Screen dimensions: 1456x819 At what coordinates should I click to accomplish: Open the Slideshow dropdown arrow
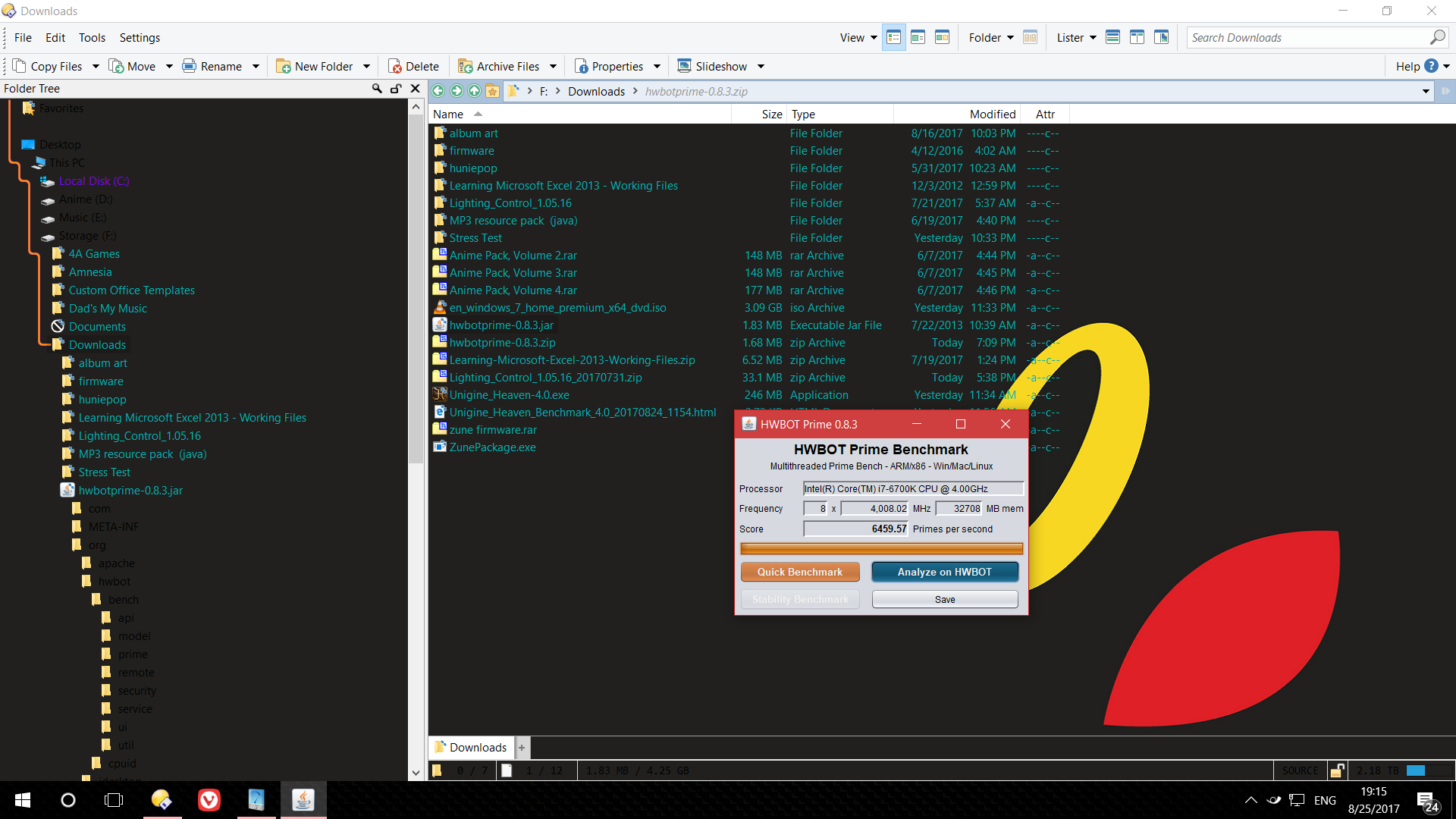click(761, 67)
